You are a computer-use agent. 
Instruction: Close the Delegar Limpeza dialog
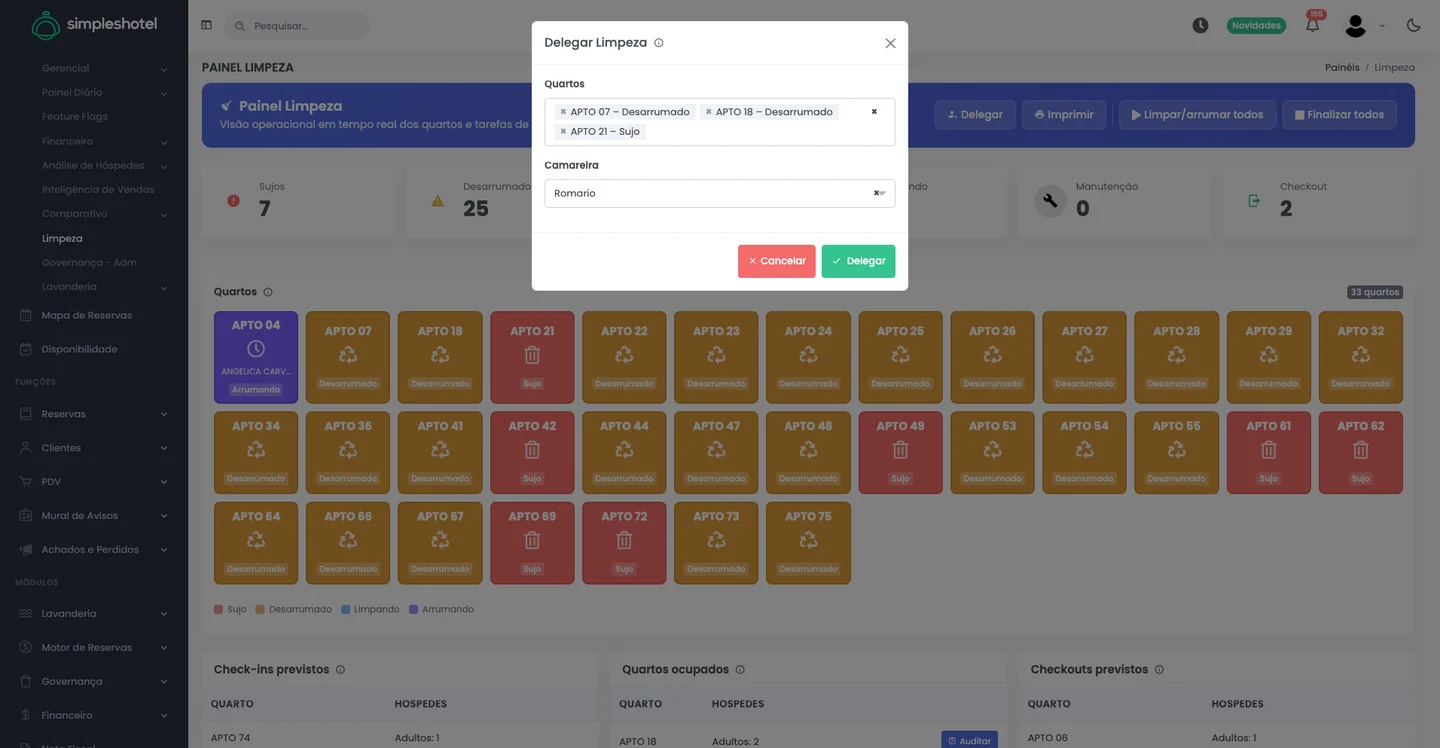click(x=890, y=43)
